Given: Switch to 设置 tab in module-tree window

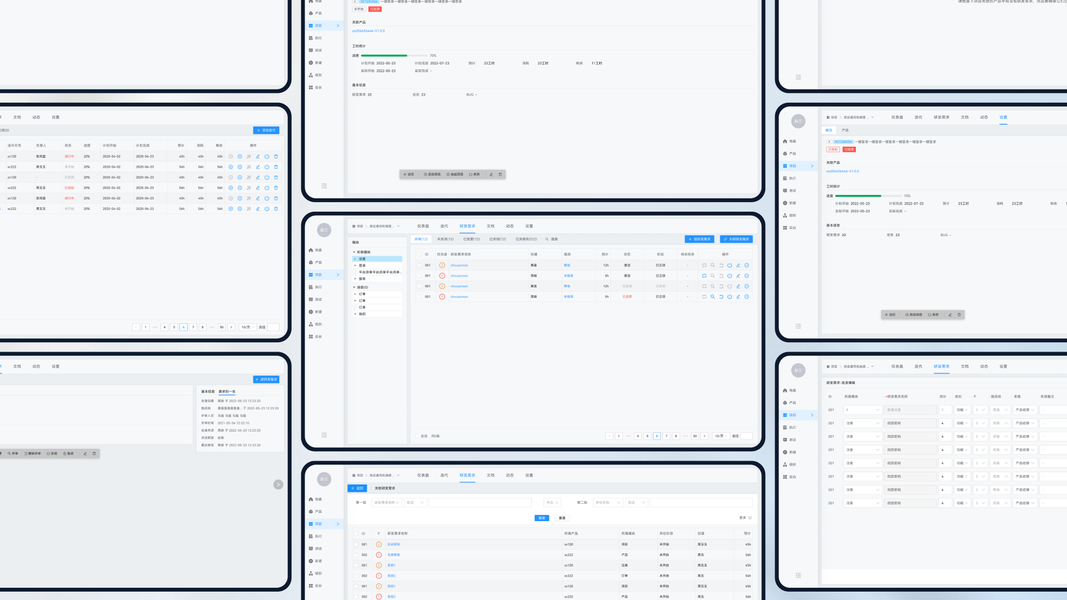Looking at the screenshot, I should coord(529,226).
